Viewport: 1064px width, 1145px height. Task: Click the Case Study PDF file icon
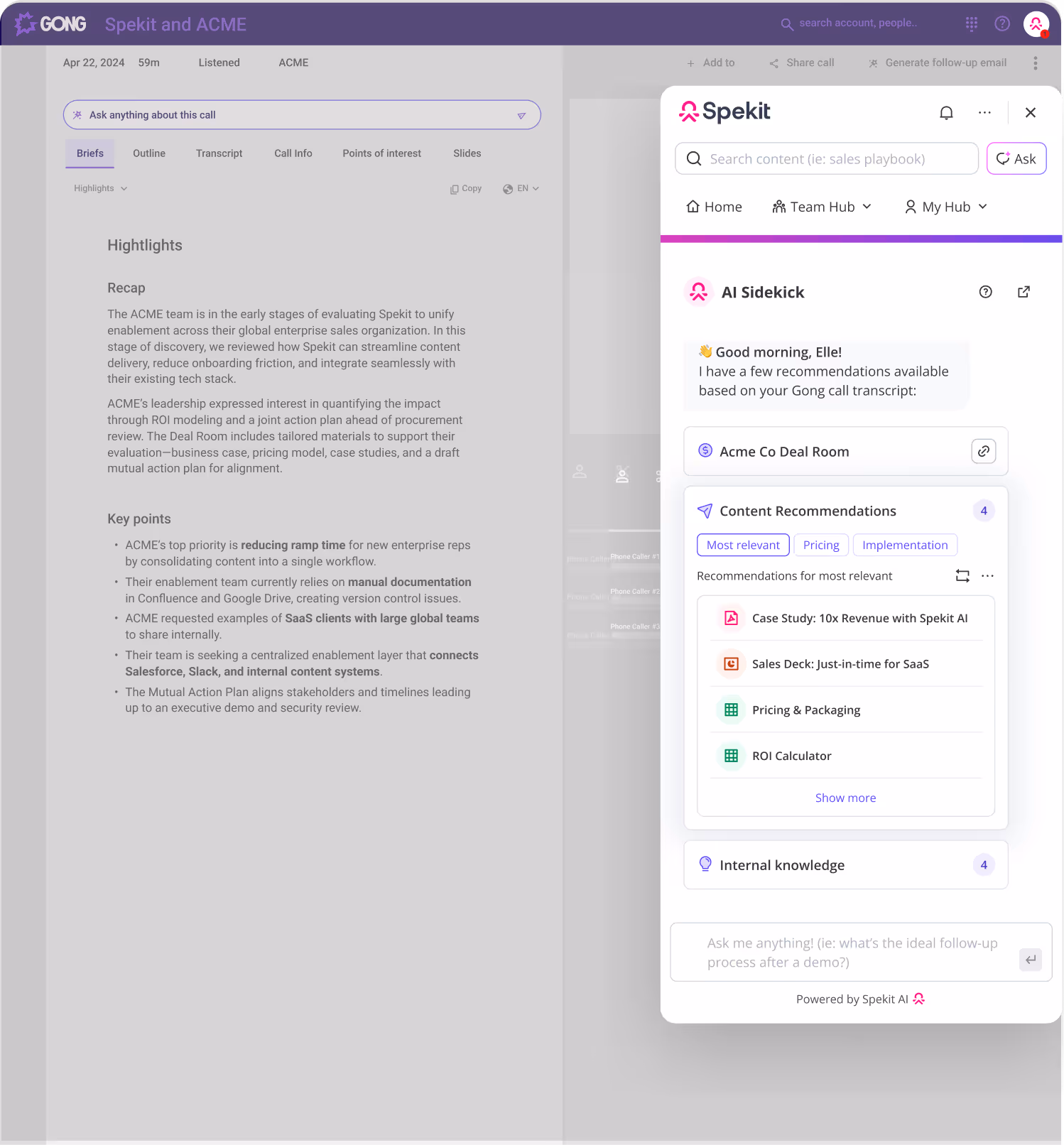tap(731, 618)
